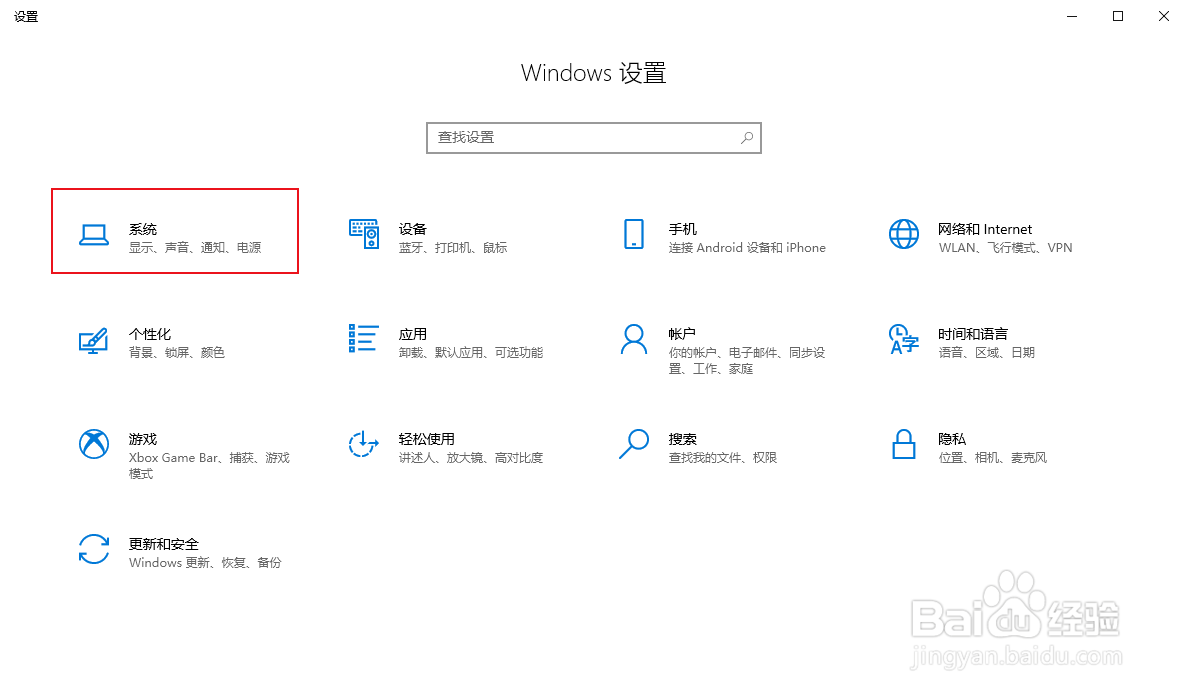Open the 设备 category title
1187x697 pixels.
pos(413,229)
